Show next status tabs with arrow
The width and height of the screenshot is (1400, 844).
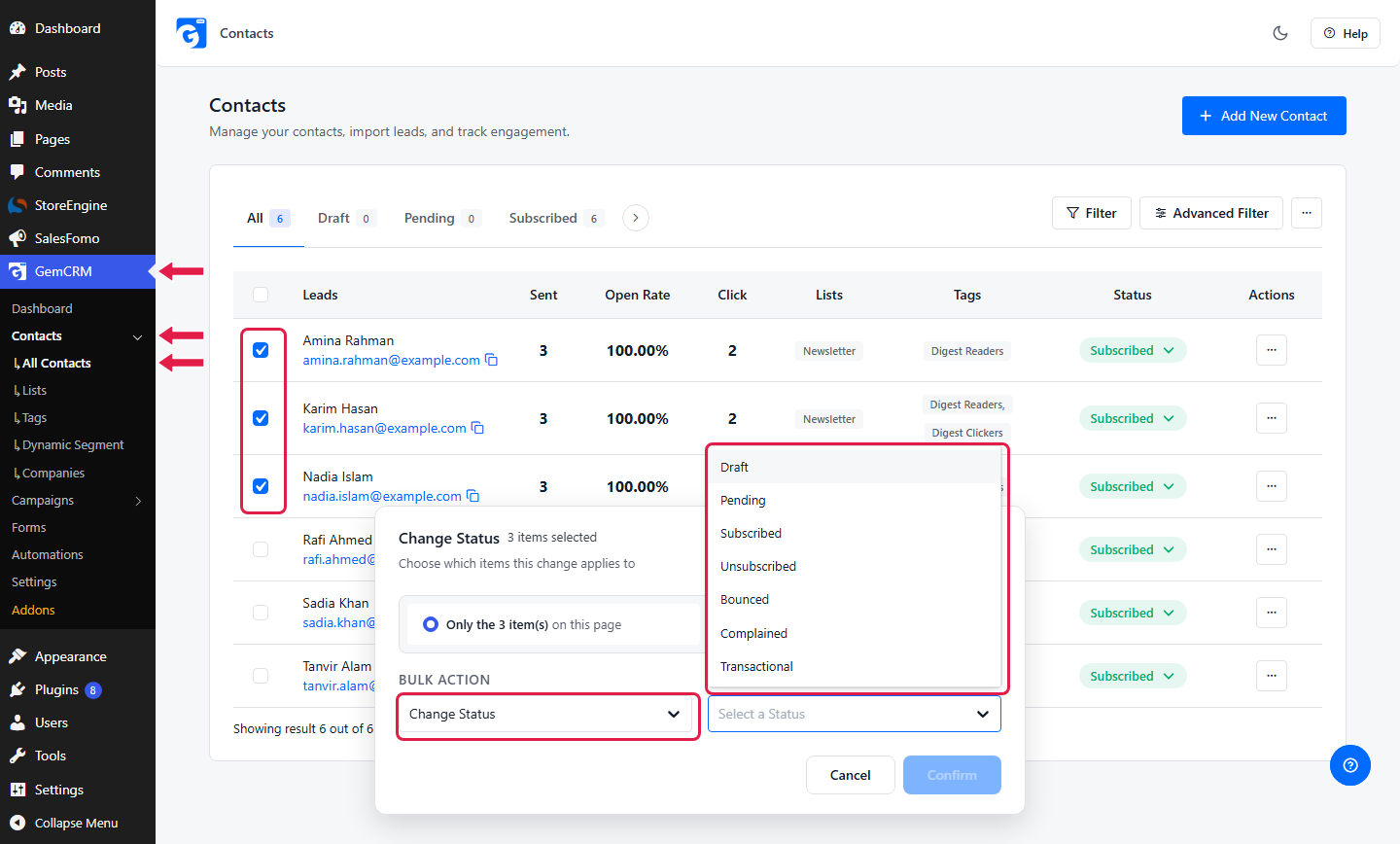tap(636, 218)
